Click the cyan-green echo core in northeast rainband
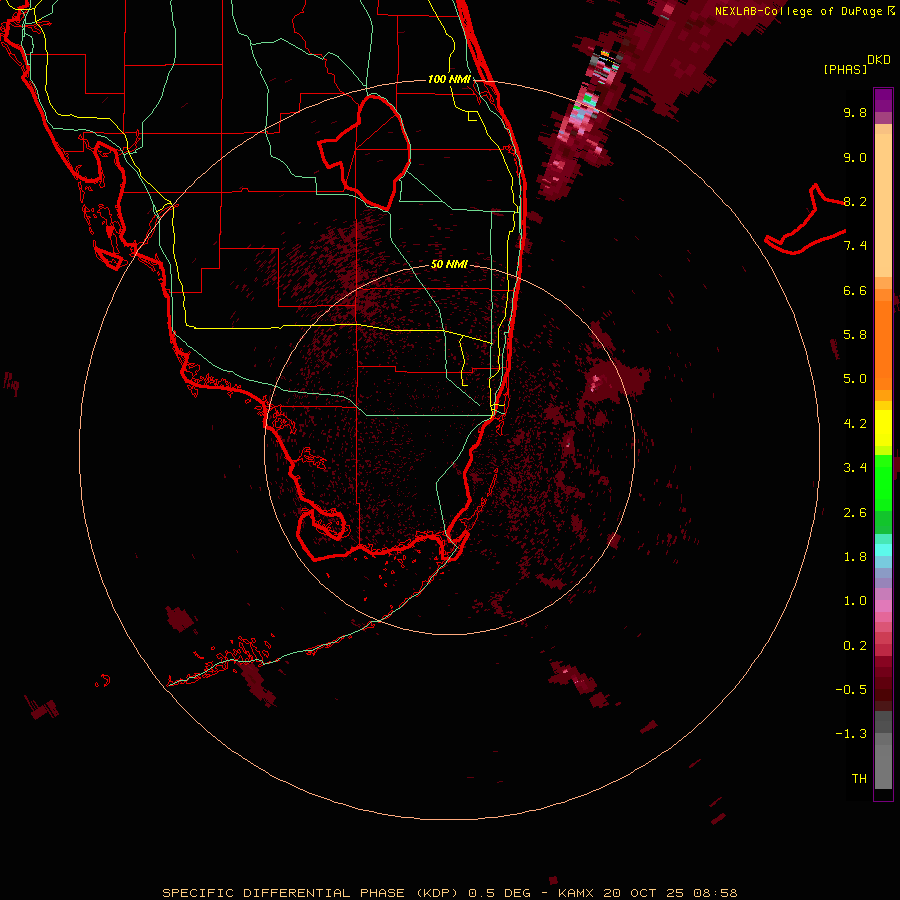Viewport: 900px width, 900px height. pos(587,101)
